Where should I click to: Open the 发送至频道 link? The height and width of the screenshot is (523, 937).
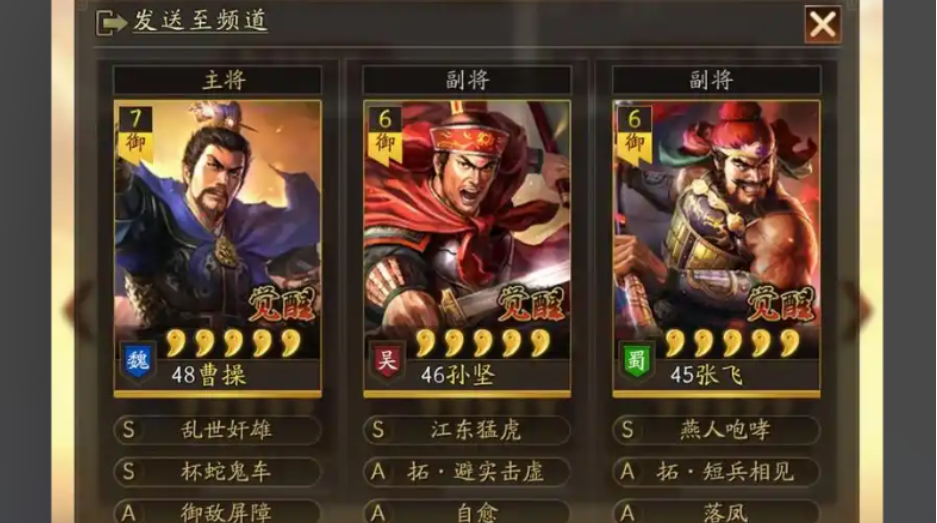click(200, 22)
